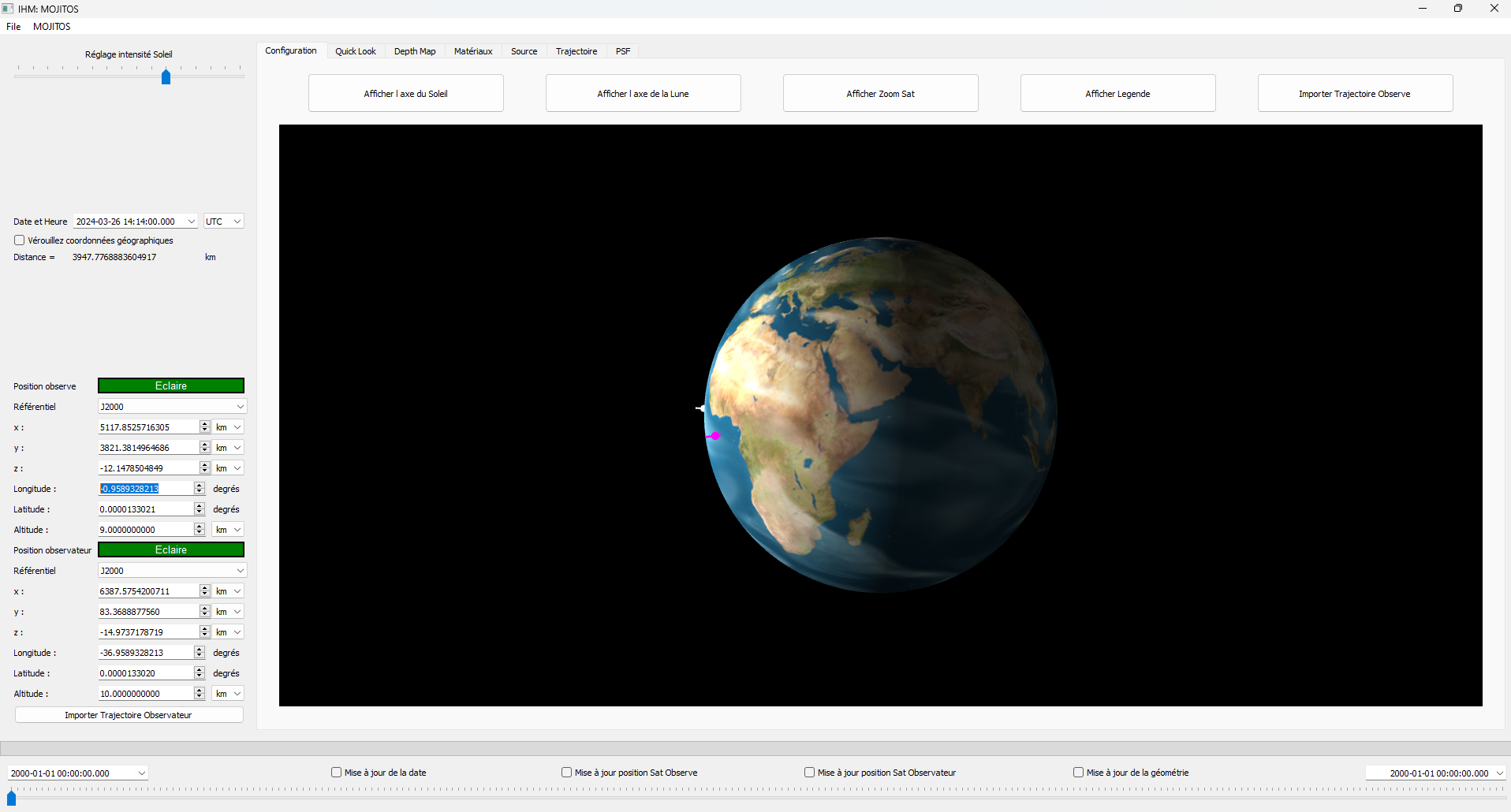This screenshot has height=812, width=1511.
Task: Open the MOJITOS menu
Action: [51, 27]
